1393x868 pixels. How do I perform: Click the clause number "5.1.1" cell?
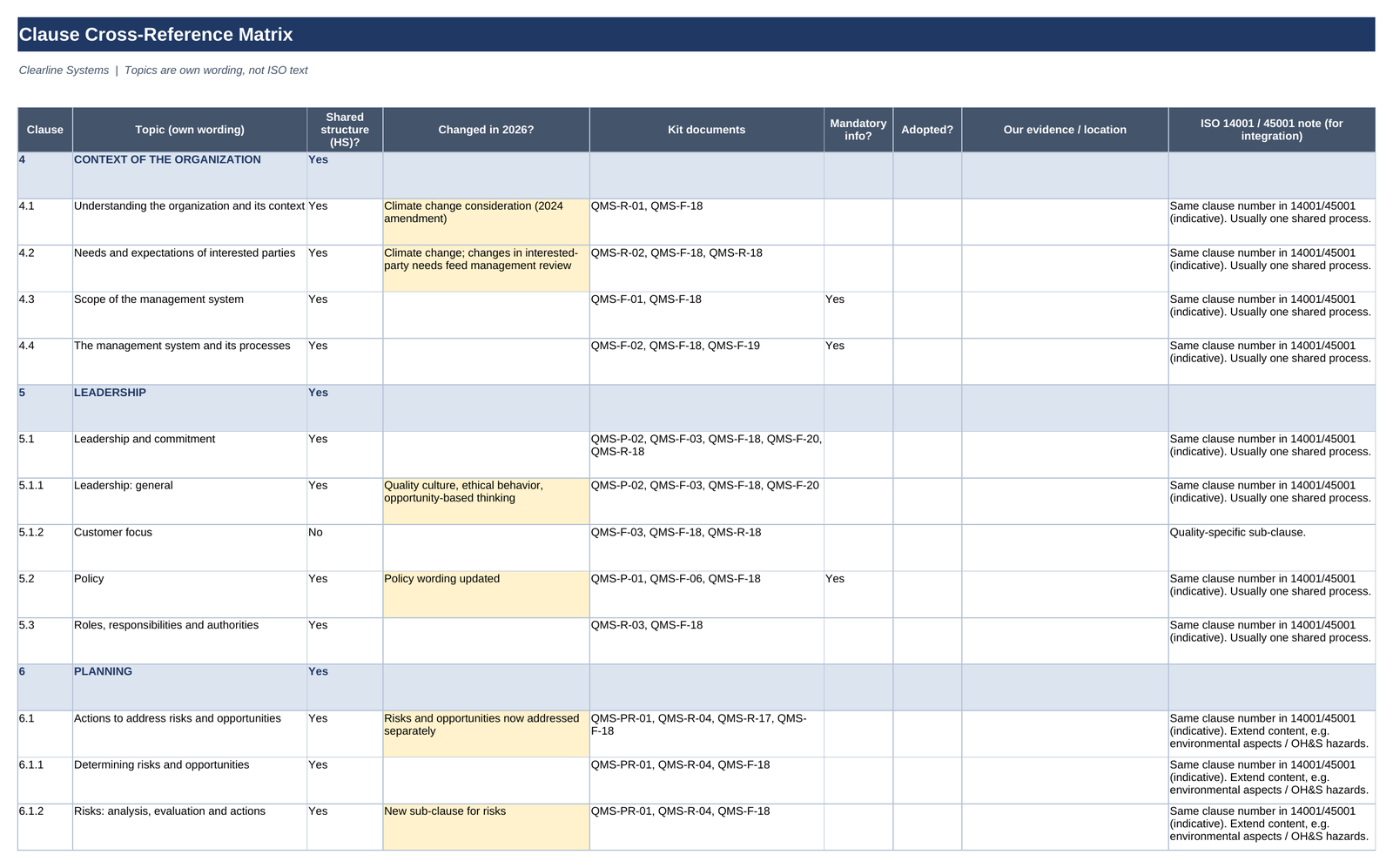pyautogui.click(x=45, y=501)
